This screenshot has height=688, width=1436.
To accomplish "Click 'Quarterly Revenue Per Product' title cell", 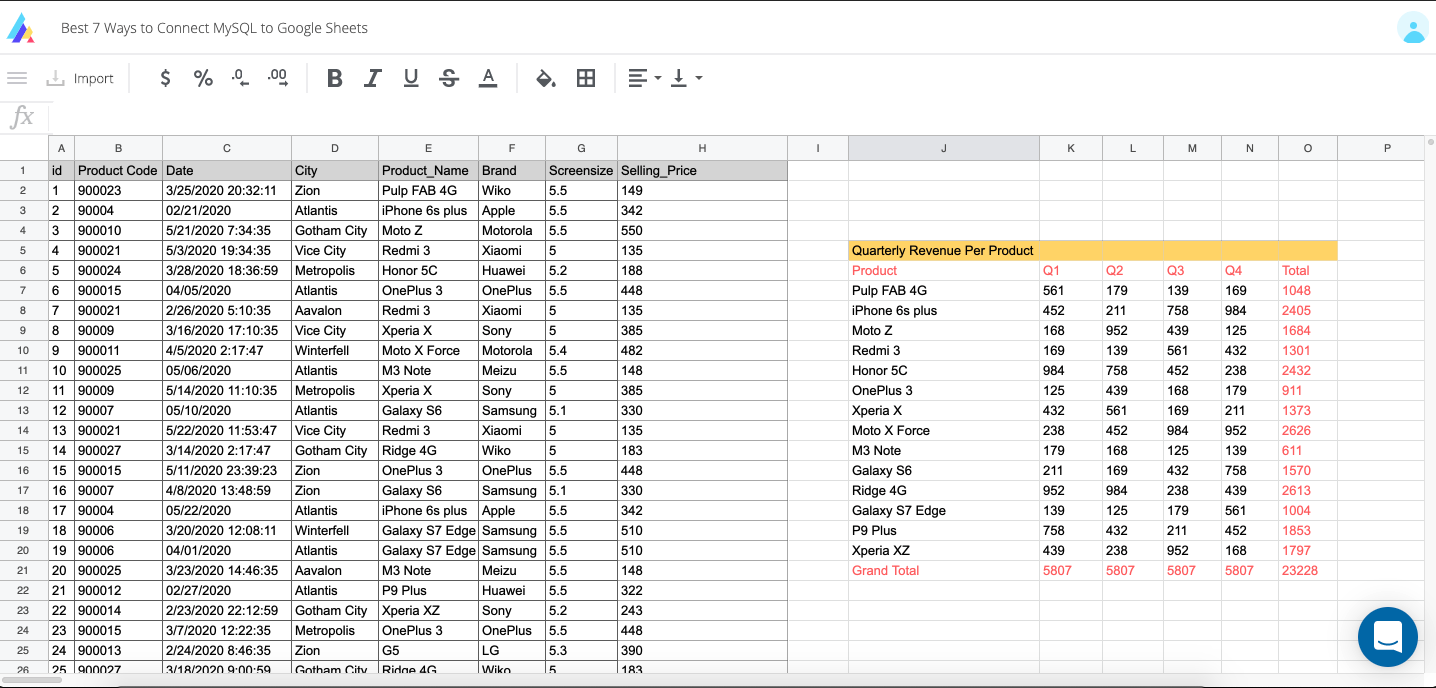I will (x=944, y=250).
